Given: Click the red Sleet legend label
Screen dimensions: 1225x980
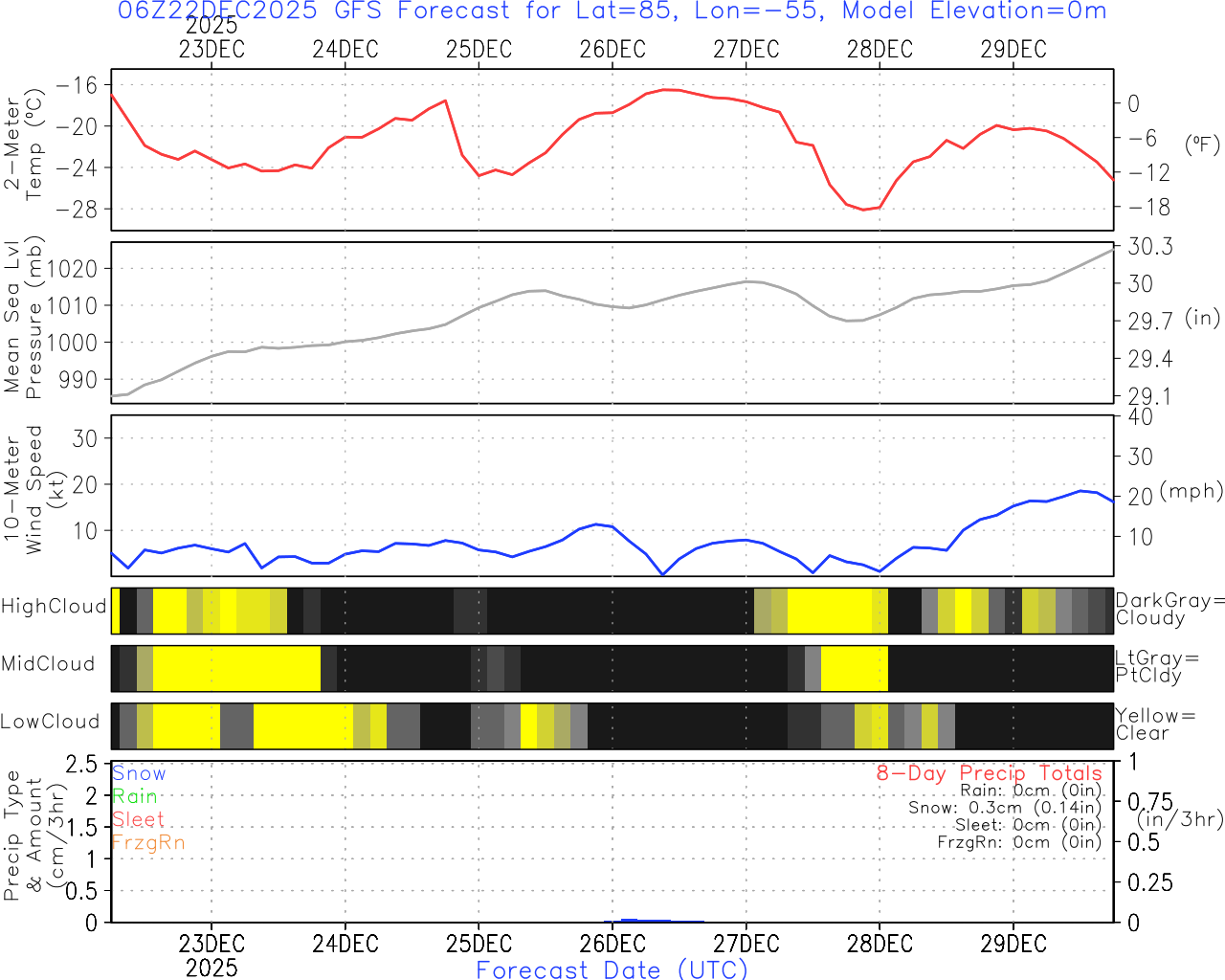Looking at the screenshot, I should tap(138, 820).
